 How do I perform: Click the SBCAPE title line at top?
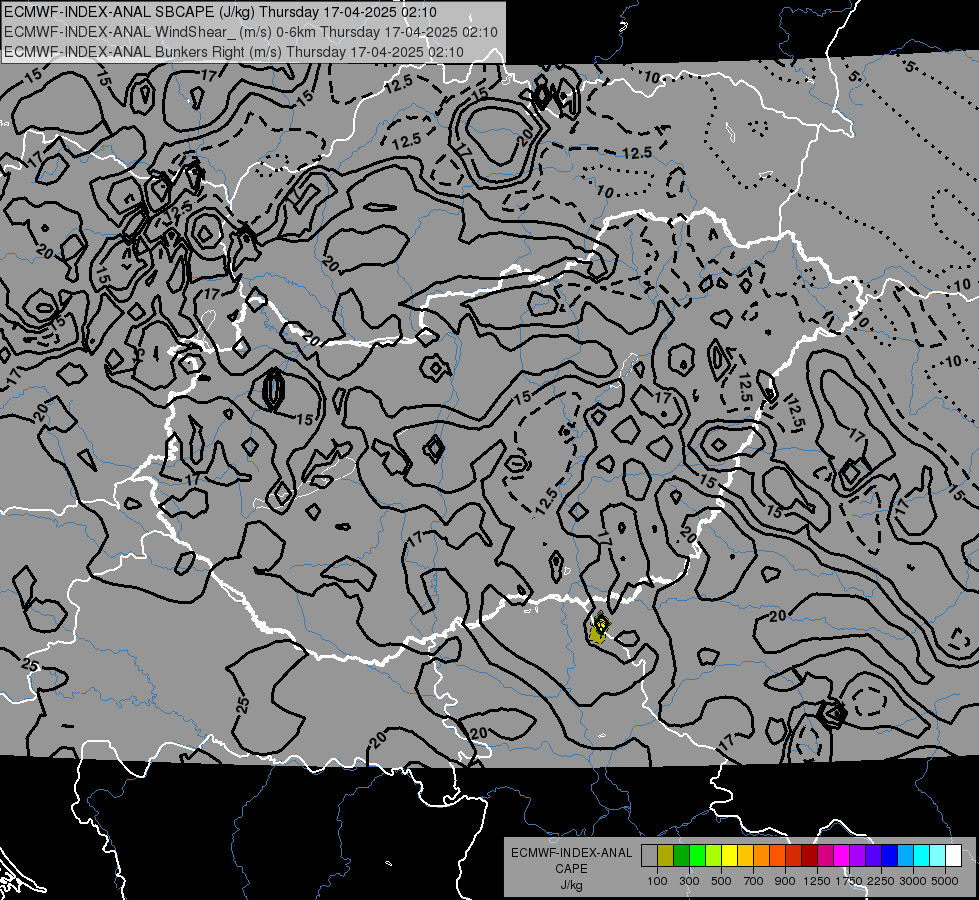point(220,12)
